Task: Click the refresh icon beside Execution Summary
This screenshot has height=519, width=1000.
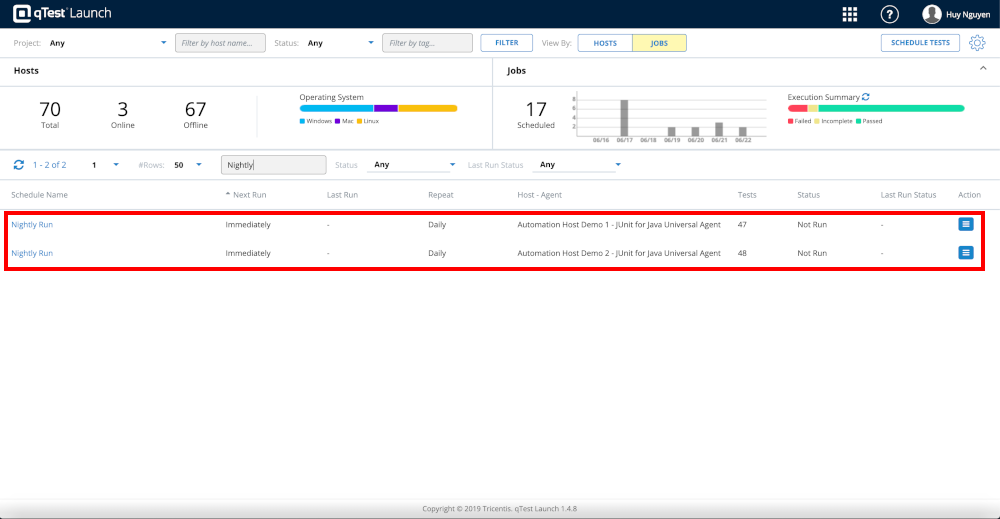Action: click(x=866, y=97)
